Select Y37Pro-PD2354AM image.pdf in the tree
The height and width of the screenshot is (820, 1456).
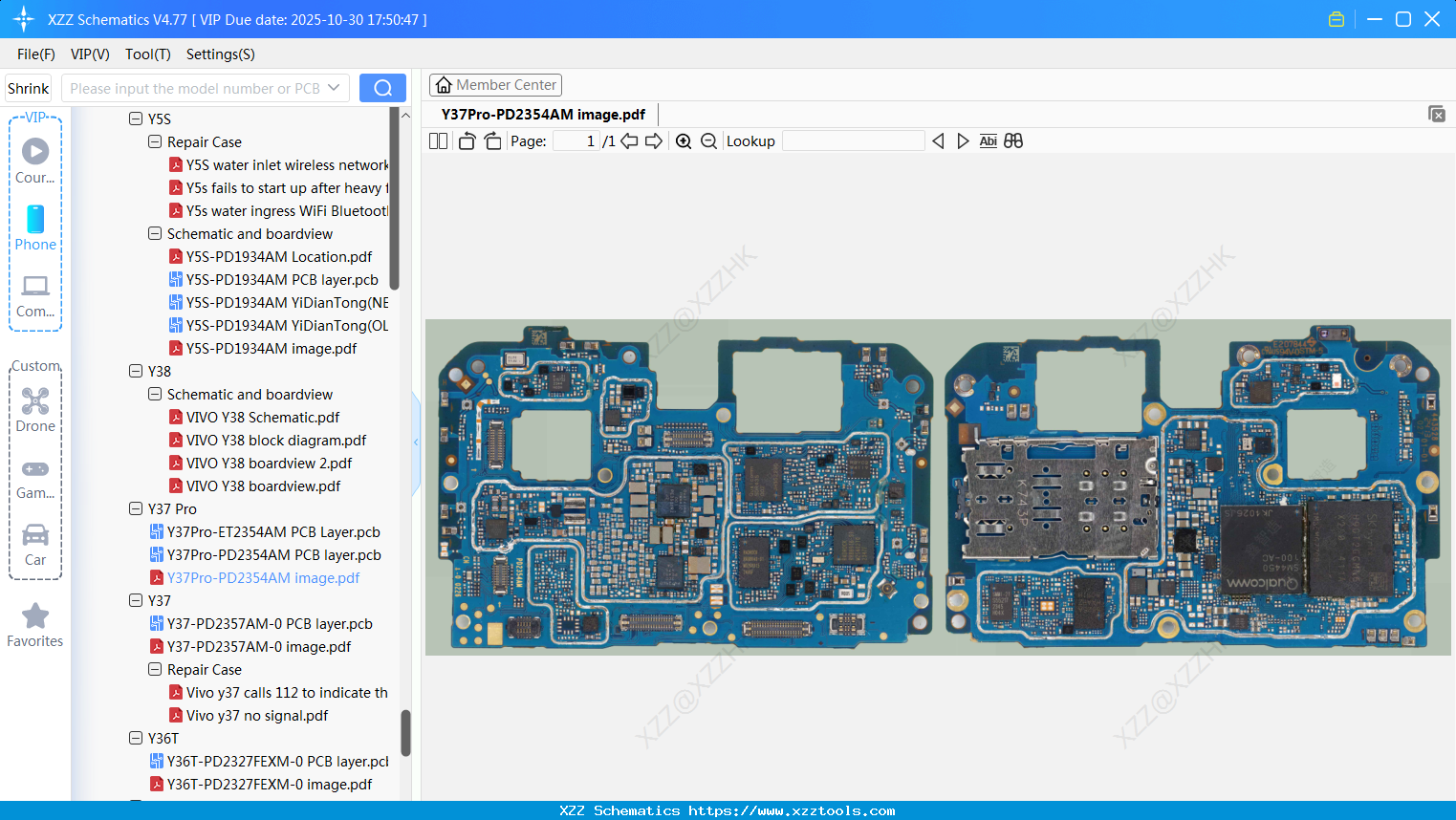[x=255, y=577]
